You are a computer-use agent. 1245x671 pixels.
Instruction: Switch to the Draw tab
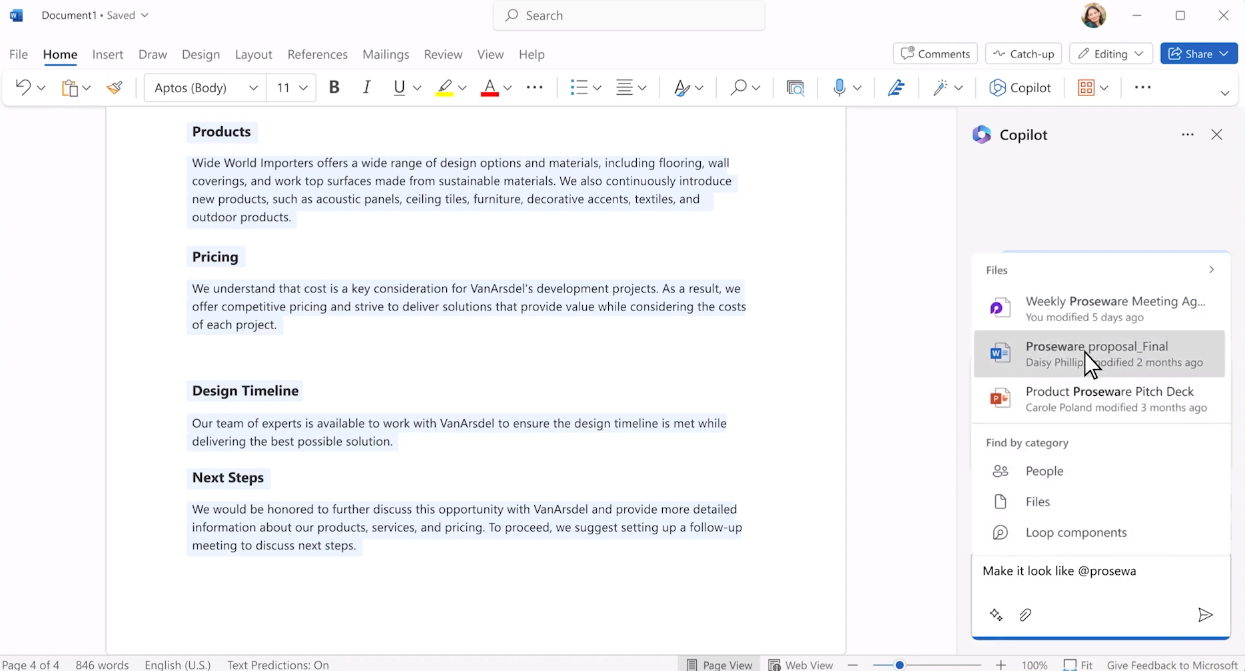tap(153, 54)
